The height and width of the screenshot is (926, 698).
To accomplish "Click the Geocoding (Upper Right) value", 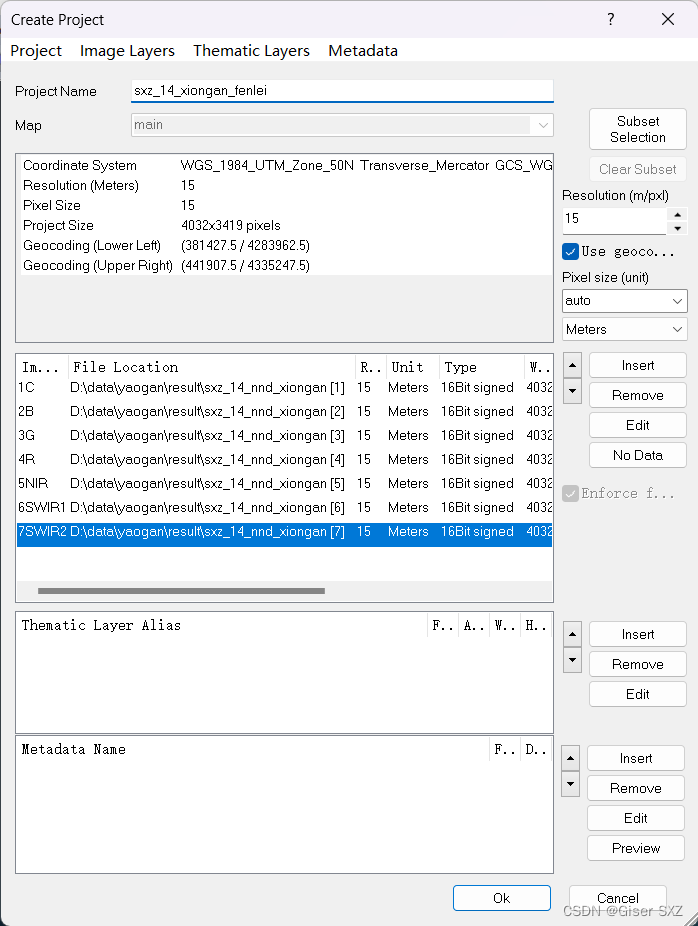I will tap(245, 266).
